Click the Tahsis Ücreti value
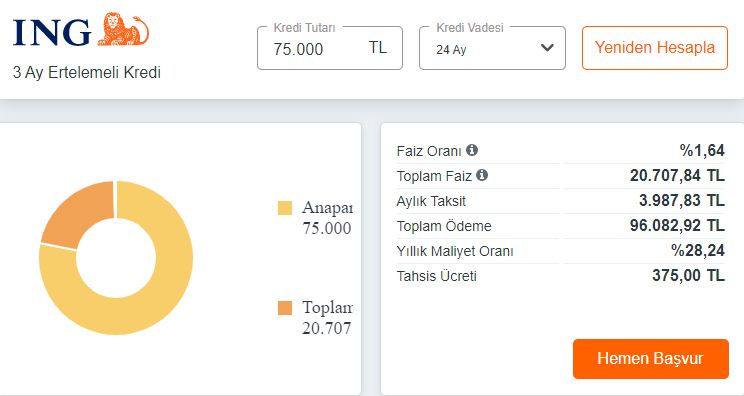The width and height of the screenshot is (744, 396). [688, 276]
